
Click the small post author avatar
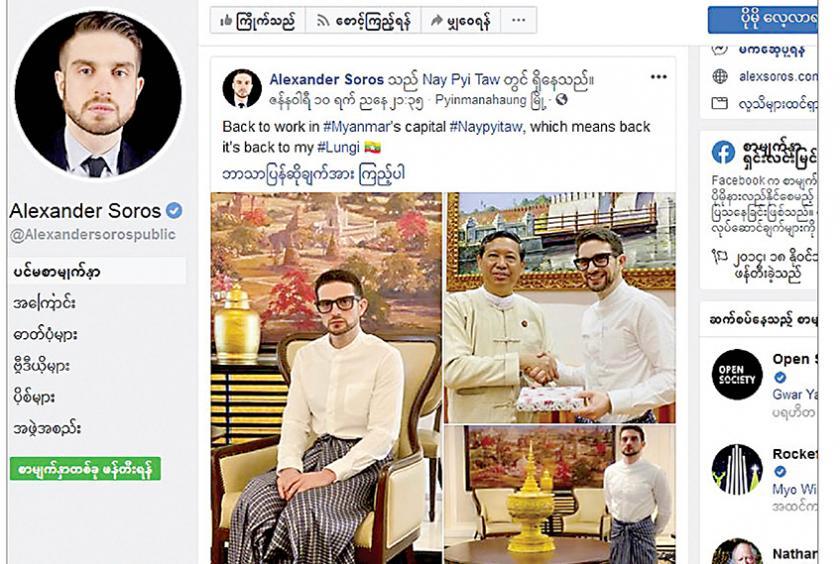coord(242,88)
